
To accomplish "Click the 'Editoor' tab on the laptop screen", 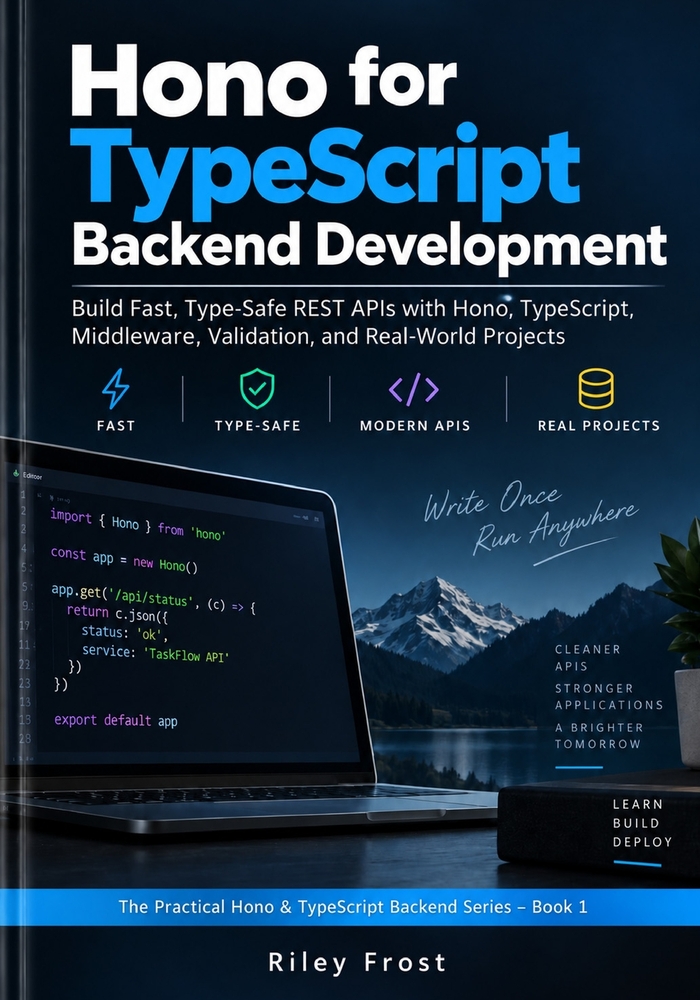I will 27,475.
